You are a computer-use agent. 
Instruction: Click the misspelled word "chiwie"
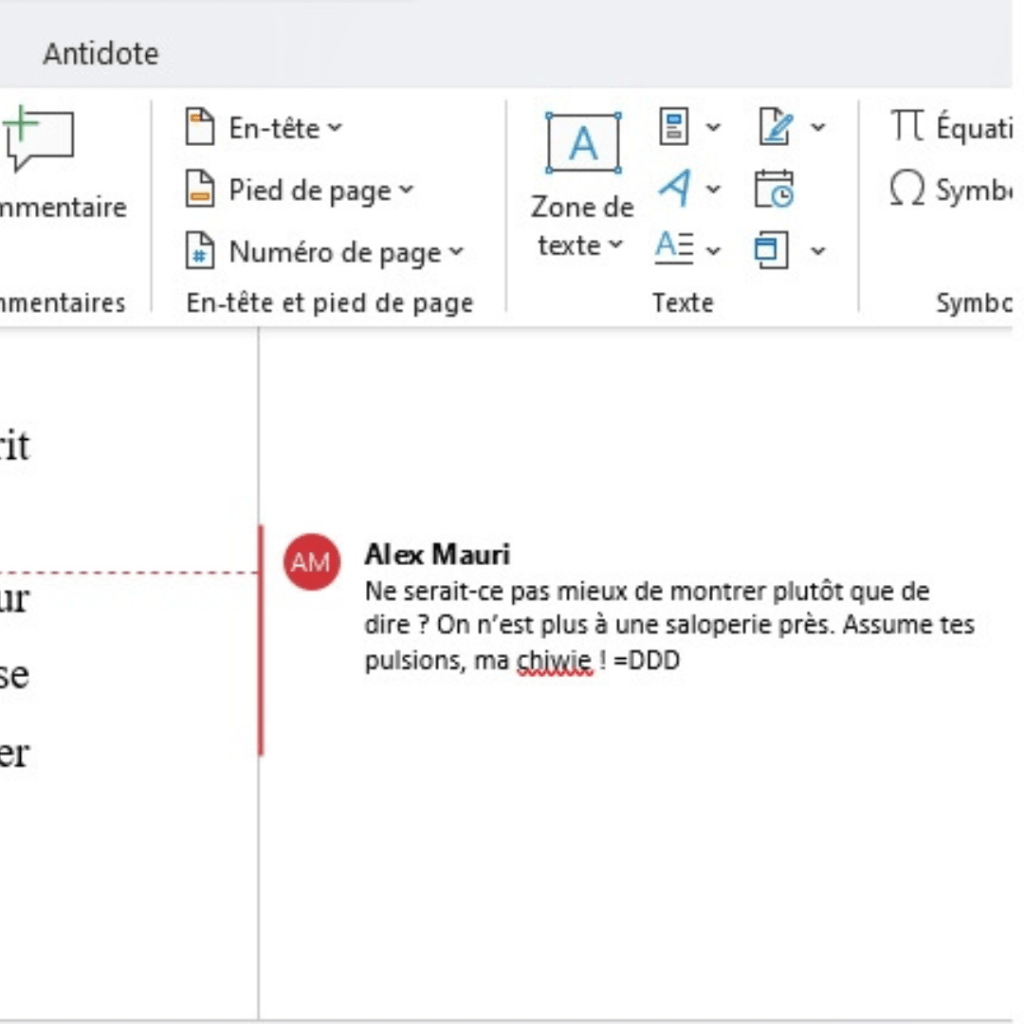(x=555, y=662)
